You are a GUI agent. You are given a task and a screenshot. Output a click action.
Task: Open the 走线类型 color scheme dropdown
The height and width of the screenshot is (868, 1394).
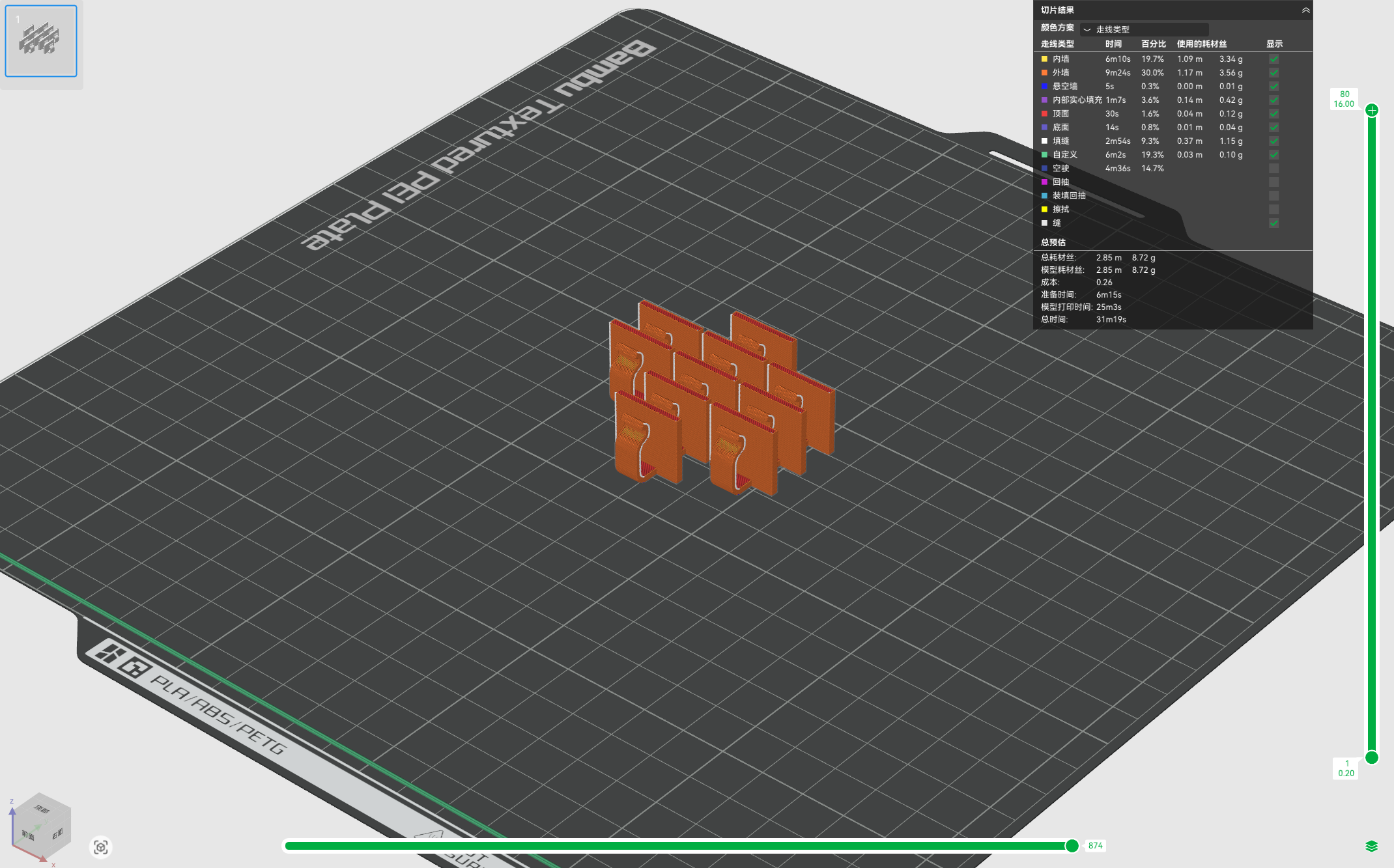click(1144, 29)
